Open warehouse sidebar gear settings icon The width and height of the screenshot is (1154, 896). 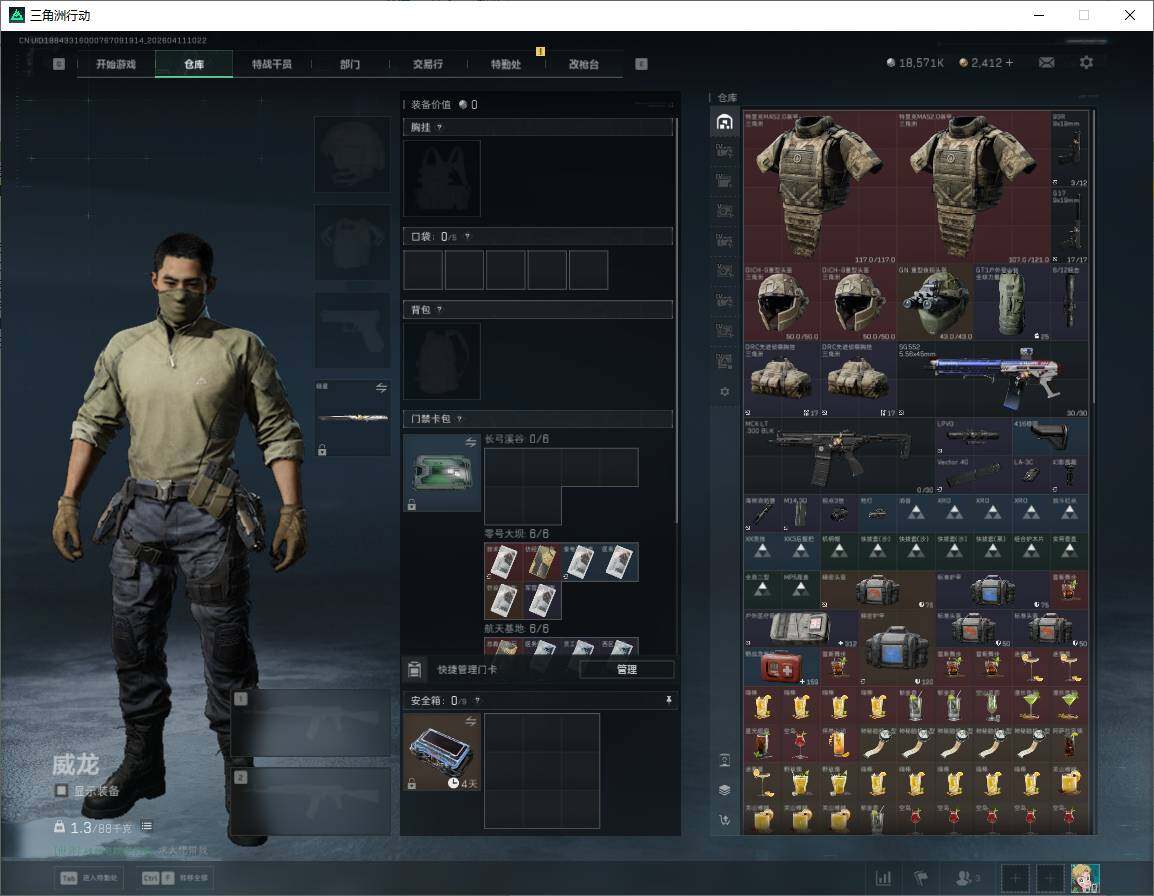point(724,392)
